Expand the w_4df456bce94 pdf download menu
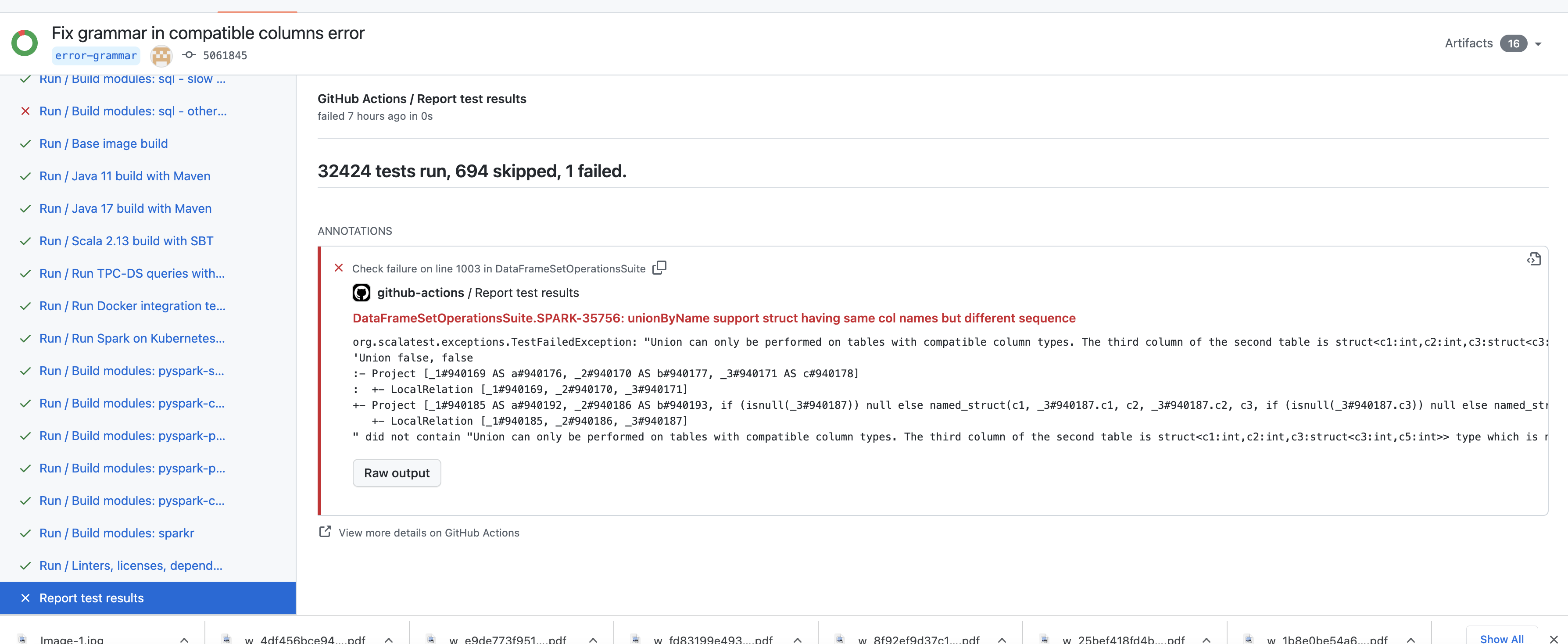 click(x=388, y=639)
